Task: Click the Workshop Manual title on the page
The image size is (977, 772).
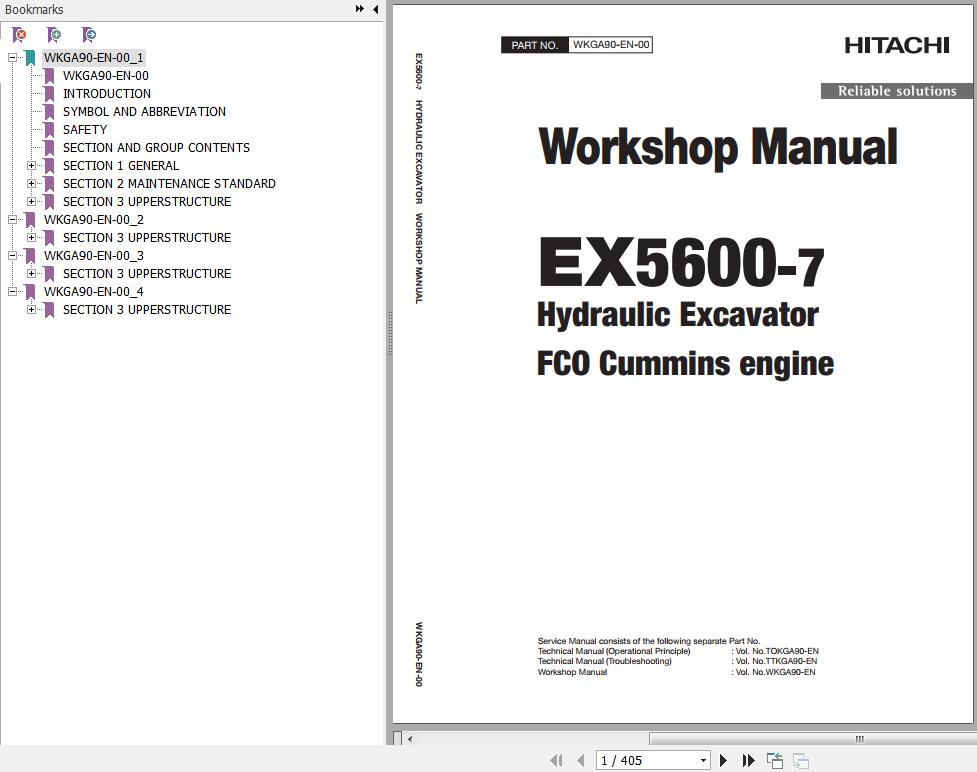Action: click(x=717, y=148)
